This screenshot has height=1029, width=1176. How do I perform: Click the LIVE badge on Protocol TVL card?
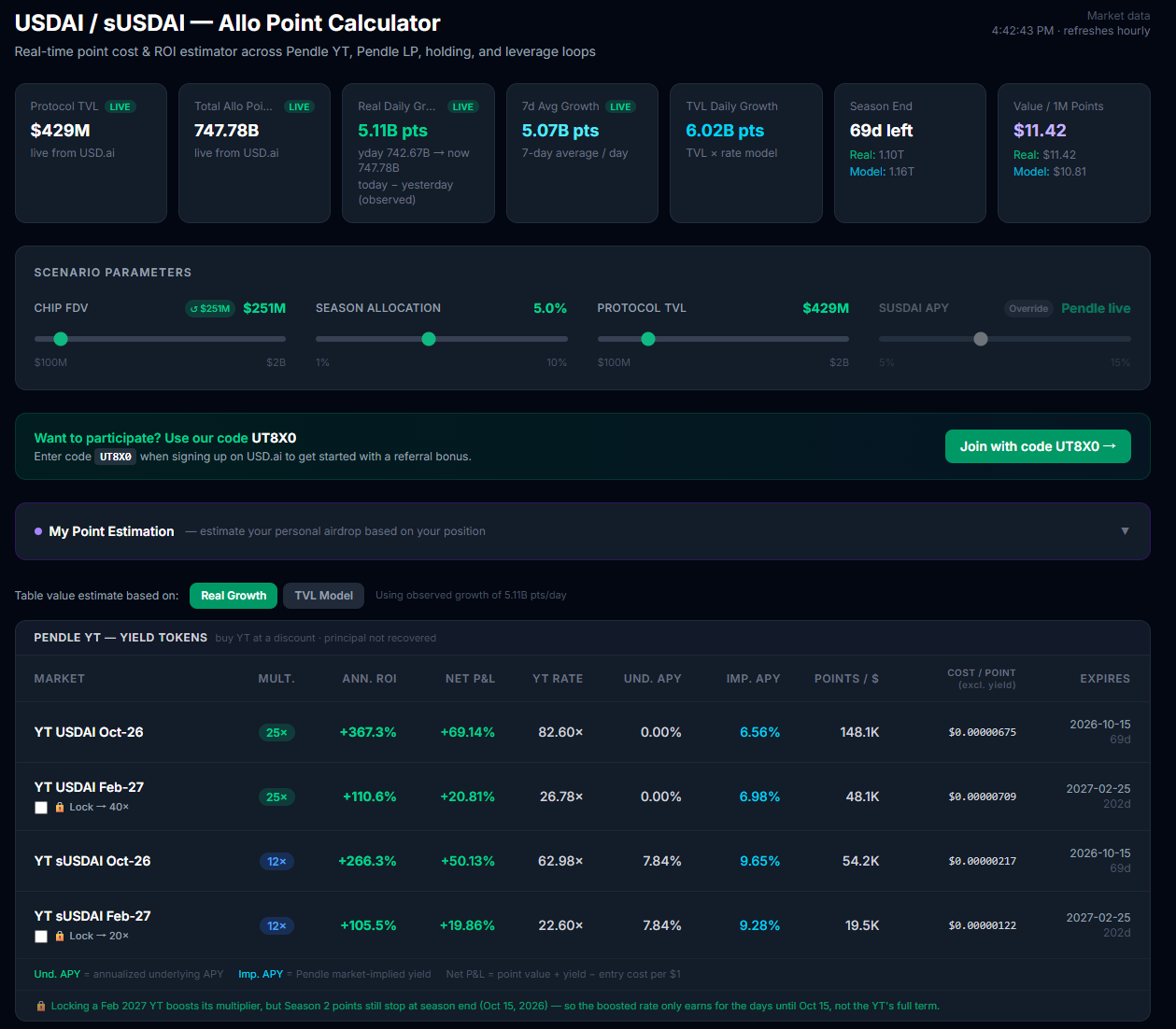120,107
